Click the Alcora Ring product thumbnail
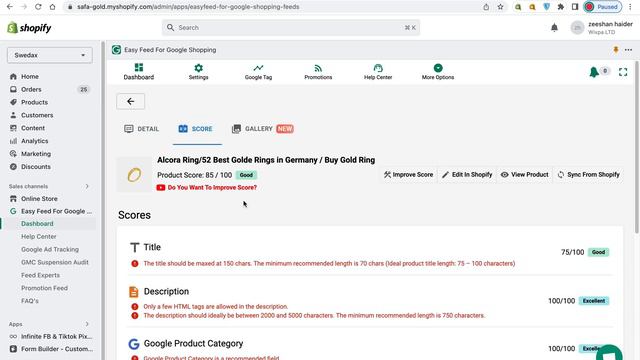The width and height of the screenshot is (640, 360). coord(134,175)
